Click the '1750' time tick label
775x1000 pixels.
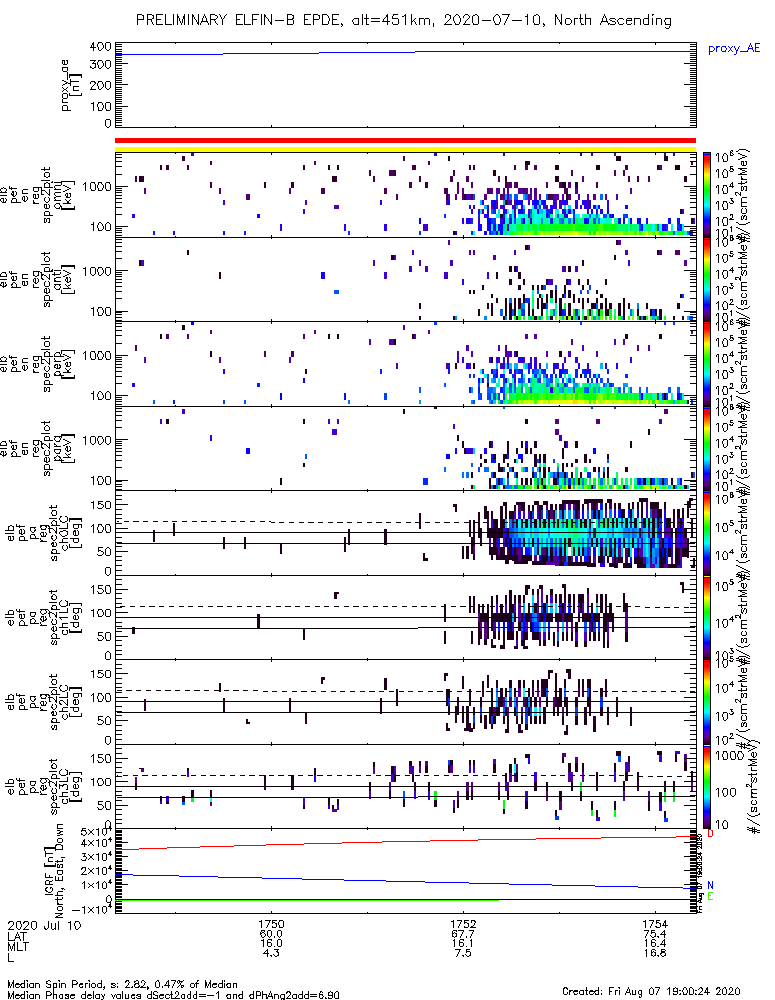click(271, 923)
